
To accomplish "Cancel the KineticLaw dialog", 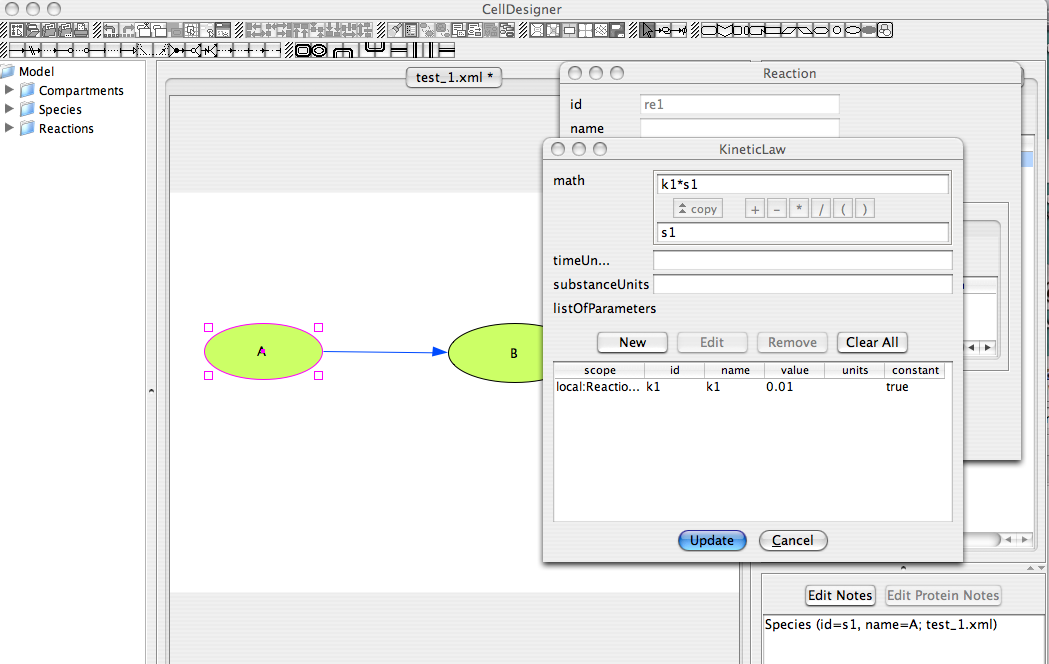I will pyautogui.click(x=793, y=540).
